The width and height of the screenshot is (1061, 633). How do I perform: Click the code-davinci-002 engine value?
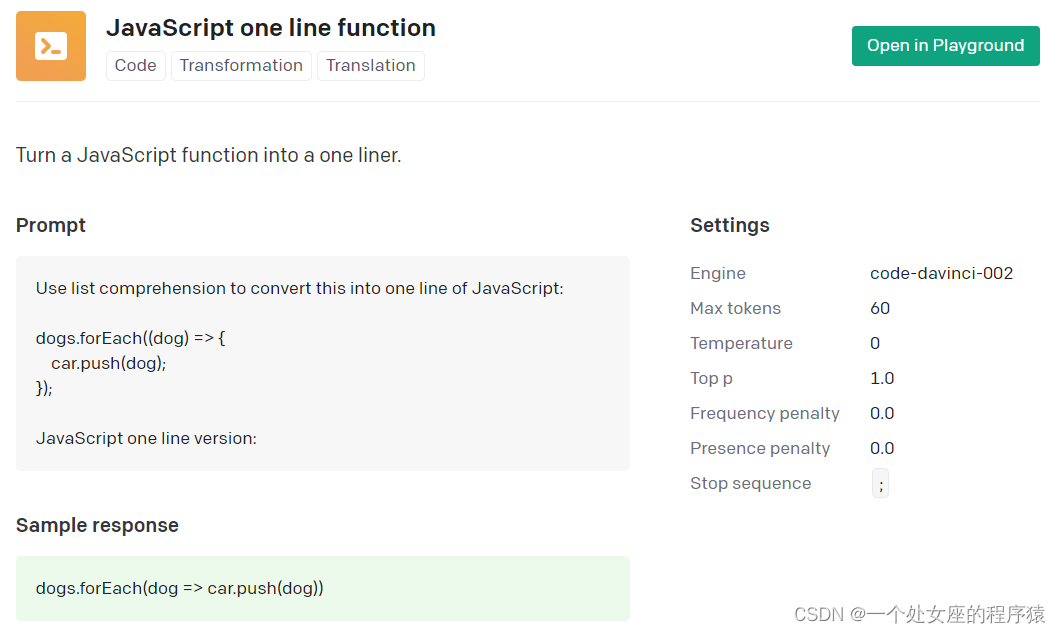coord(941,274)
